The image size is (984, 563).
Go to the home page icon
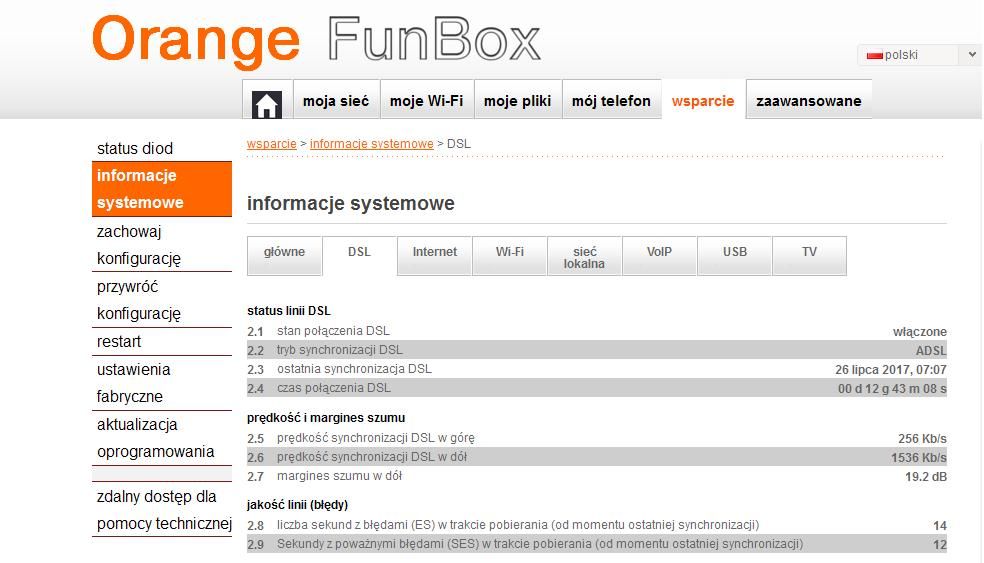pos(267,104)
